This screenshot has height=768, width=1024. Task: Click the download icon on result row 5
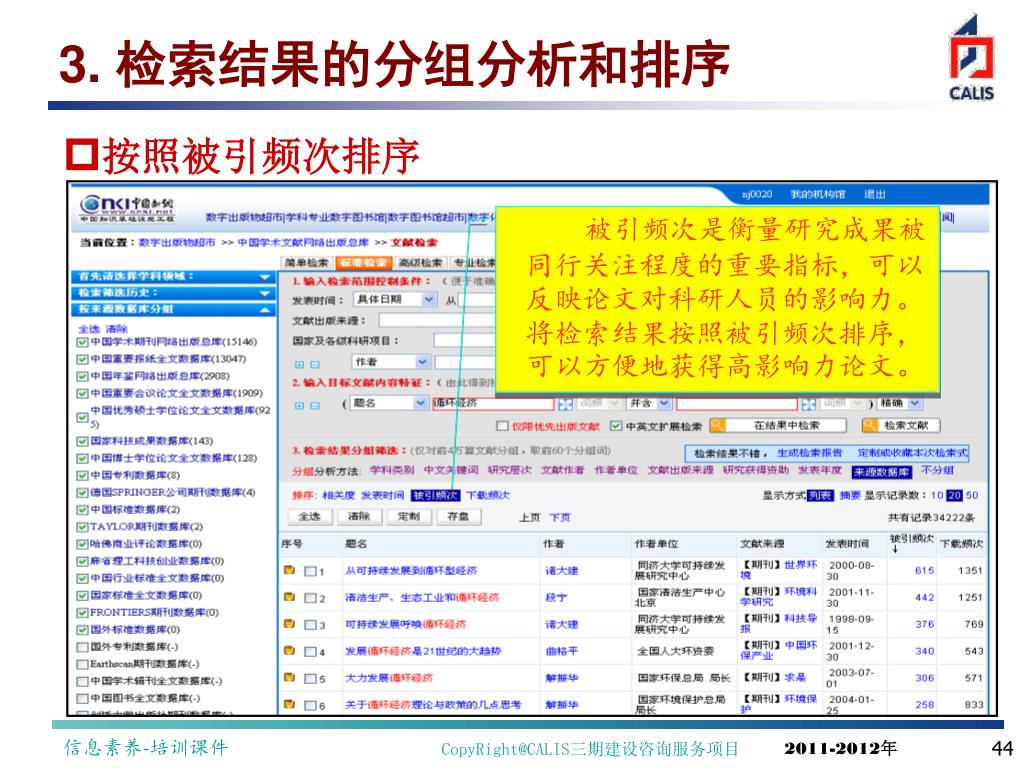coord(289,677)
